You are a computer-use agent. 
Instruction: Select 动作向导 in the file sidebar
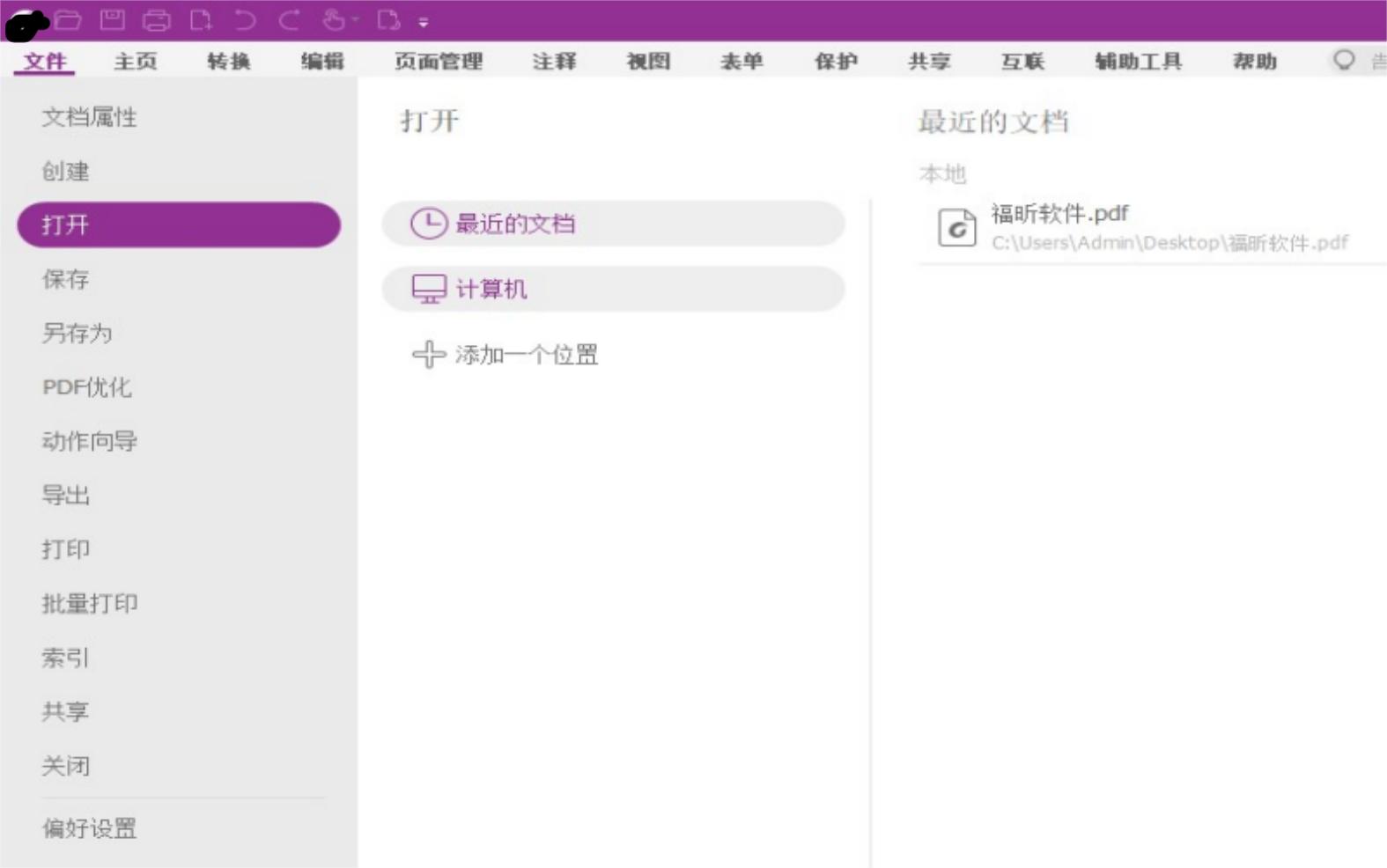90,441
